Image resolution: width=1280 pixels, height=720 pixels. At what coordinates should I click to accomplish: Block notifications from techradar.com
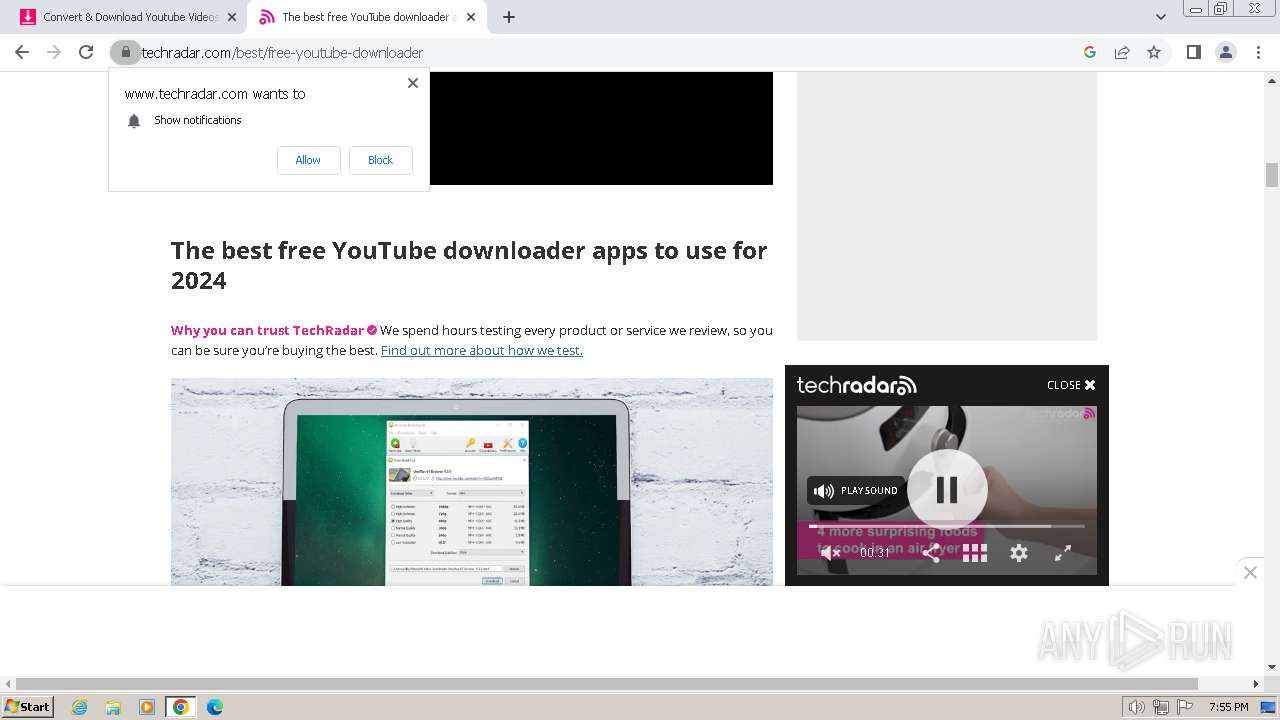380,160
